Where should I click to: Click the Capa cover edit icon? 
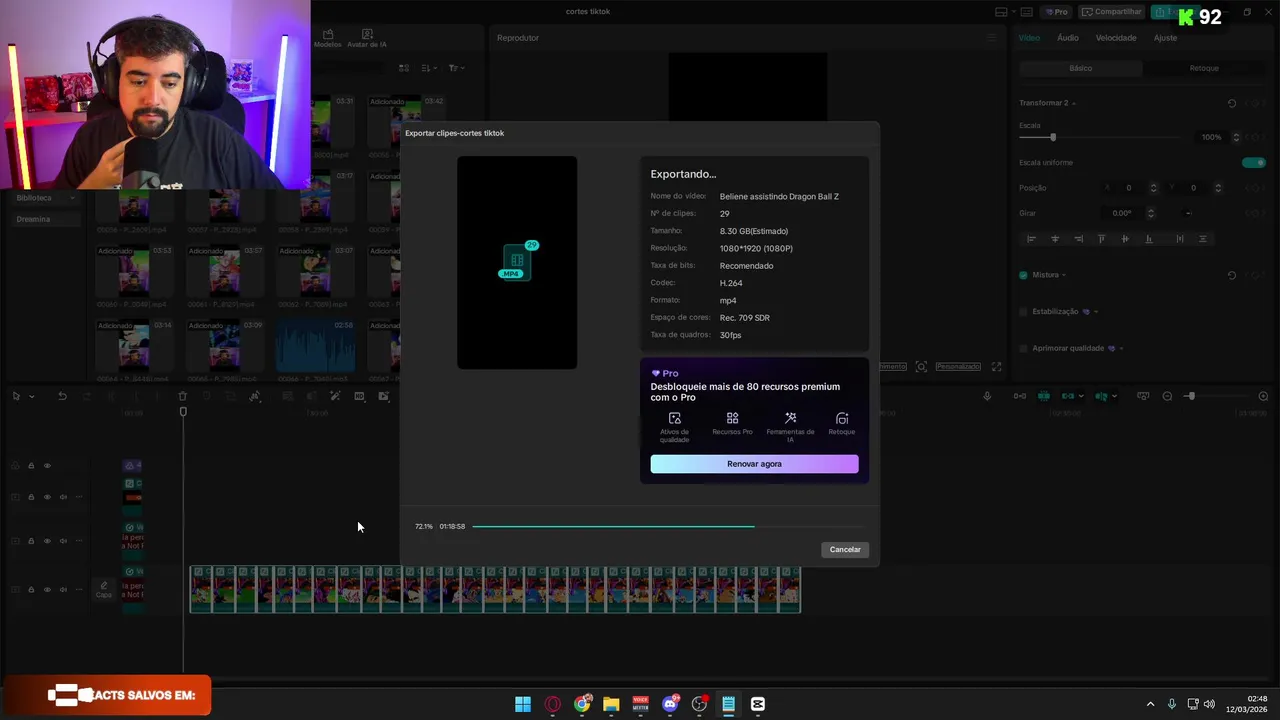pyautogui.click(x=104, y=589)
